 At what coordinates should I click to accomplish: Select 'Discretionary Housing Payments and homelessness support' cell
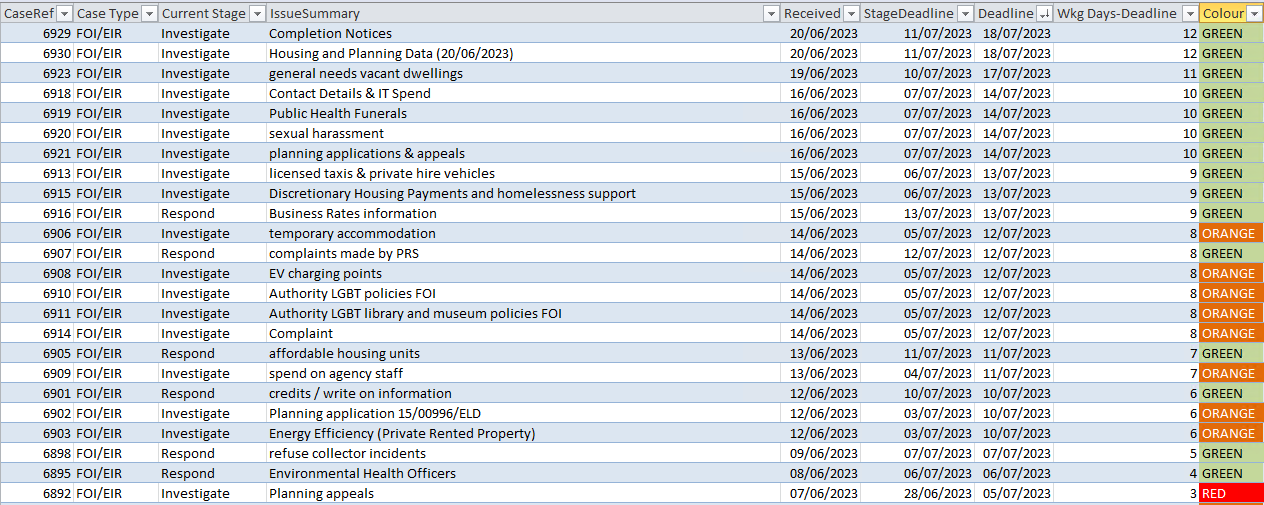tap(523, 193)
